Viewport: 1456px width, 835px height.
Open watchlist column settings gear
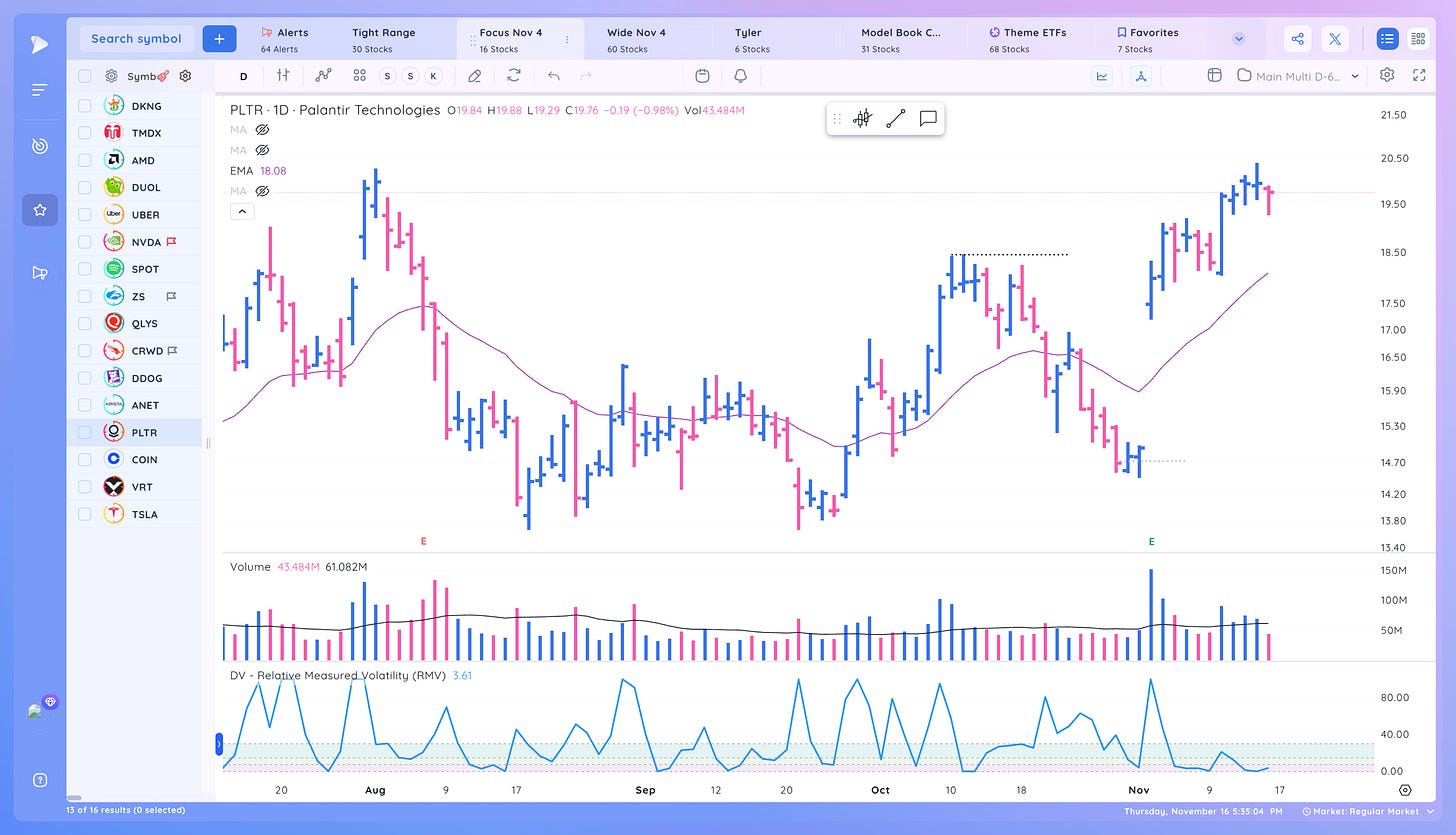(185, 76)
